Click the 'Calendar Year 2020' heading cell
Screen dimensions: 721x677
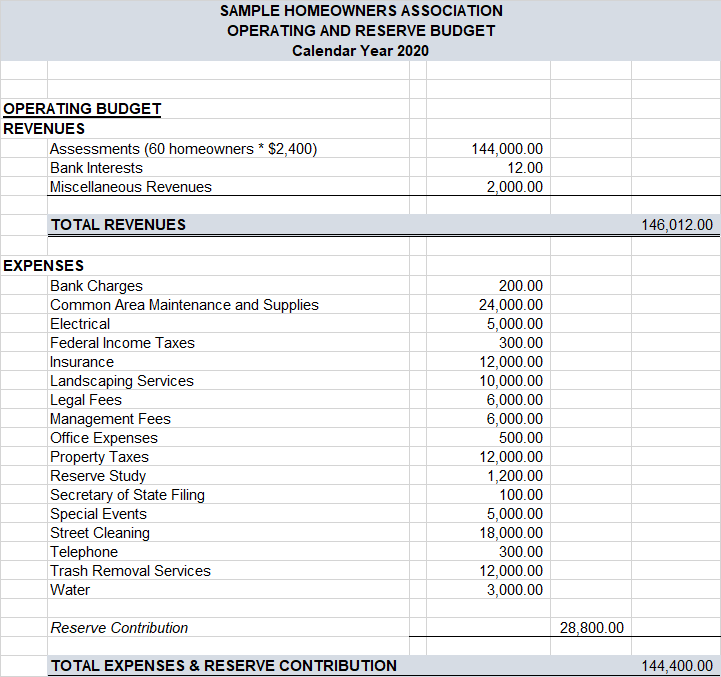[360, 51]
